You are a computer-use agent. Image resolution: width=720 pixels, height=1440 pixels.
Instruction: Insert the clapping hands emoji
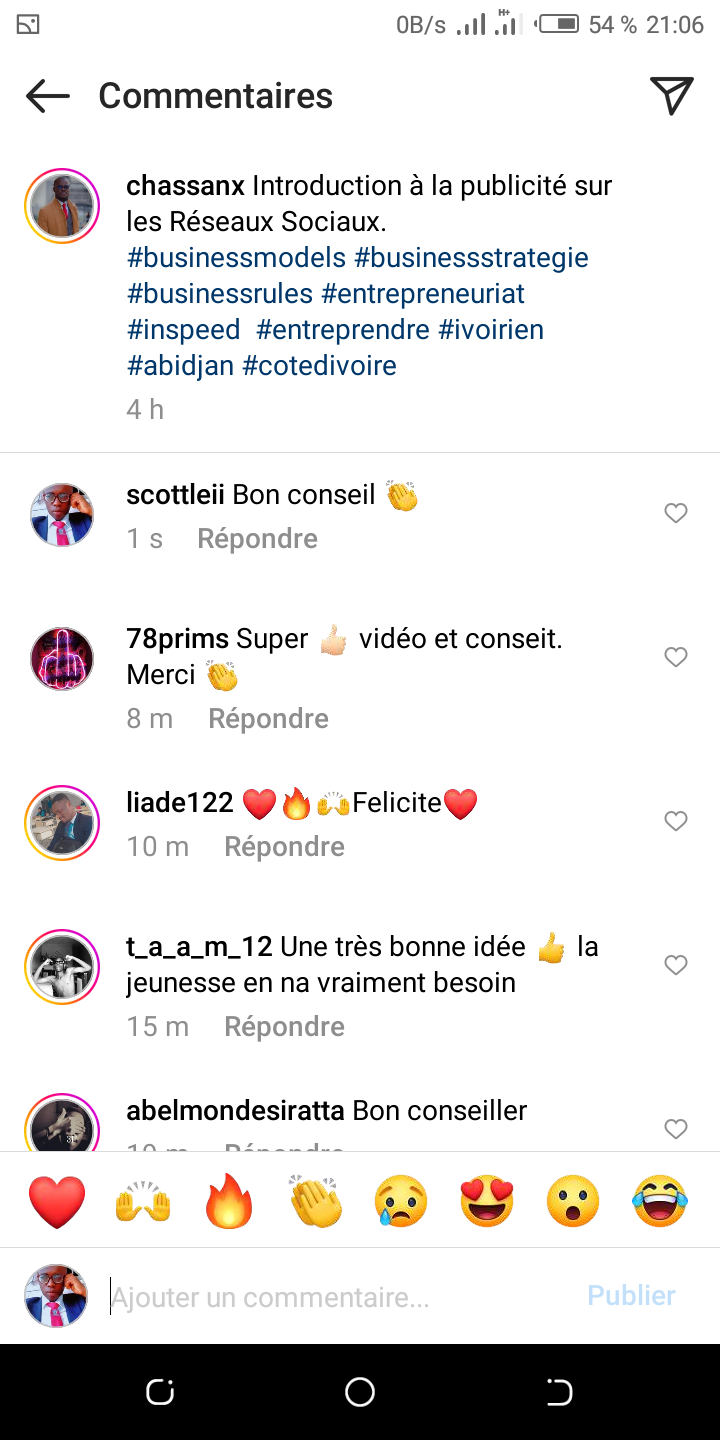[x=316, y=1201]
